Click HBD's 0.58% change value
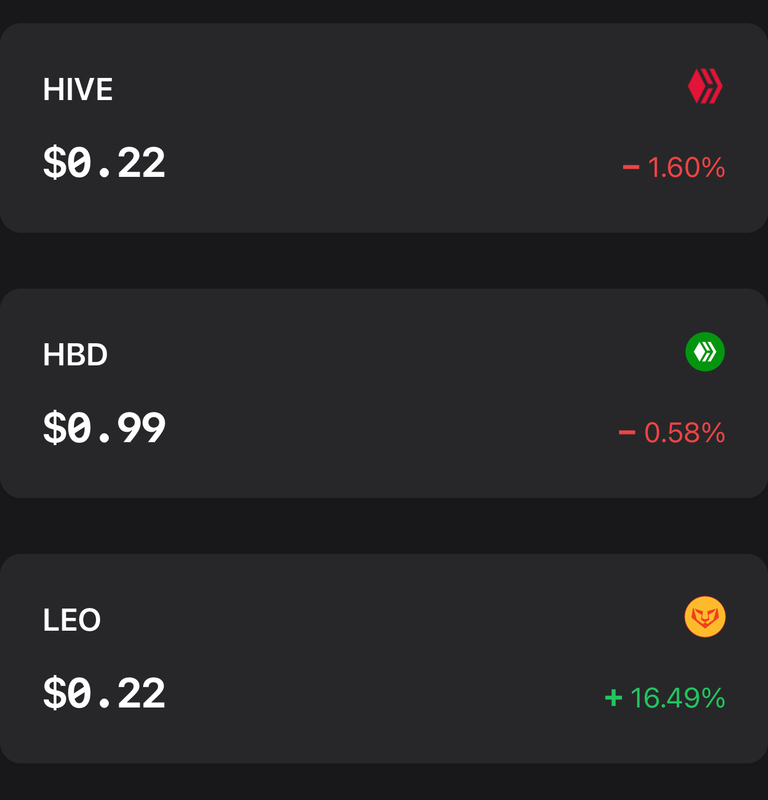The width and height of the screenshot is (768, 800). (x=684, y=433)
